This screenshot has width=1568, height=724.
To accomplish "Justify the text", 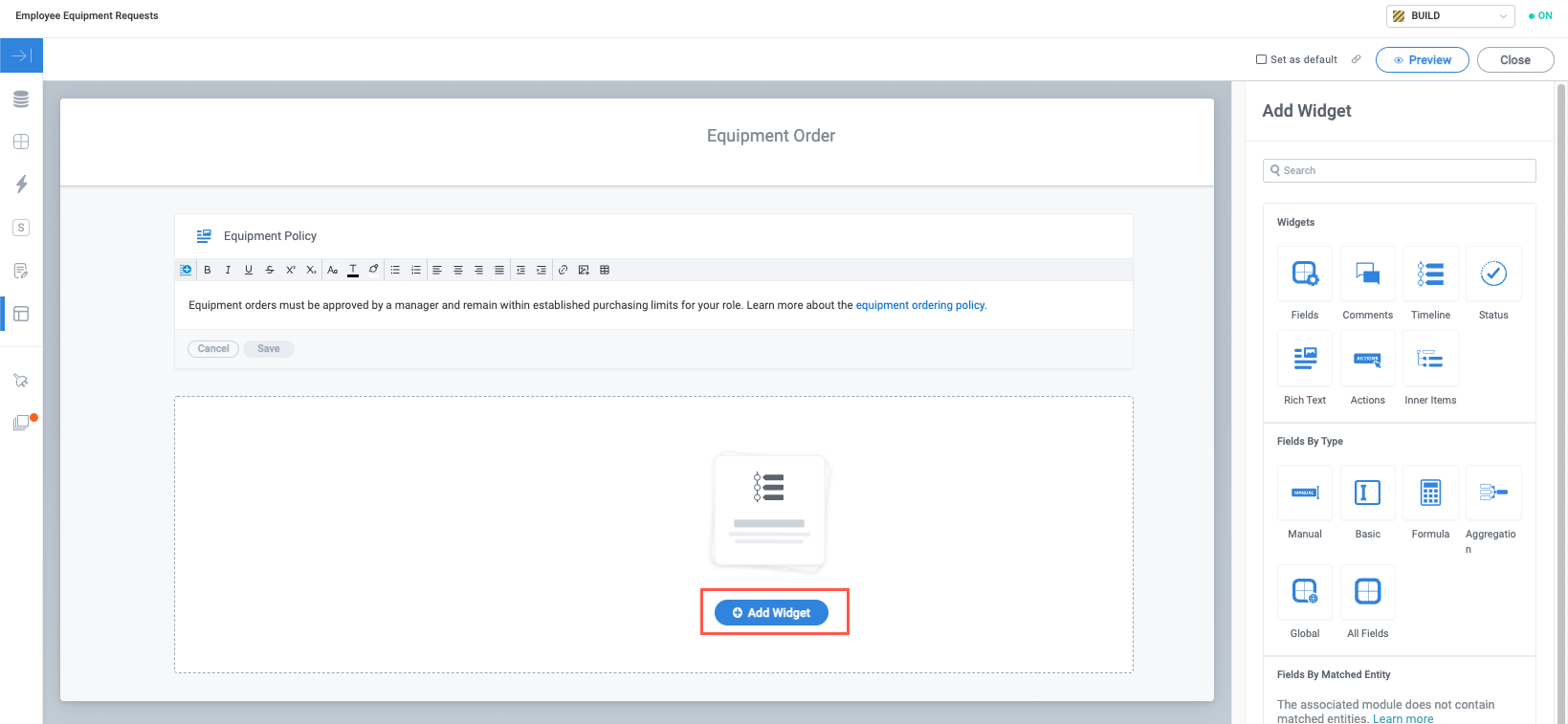I will click(499, 270).
